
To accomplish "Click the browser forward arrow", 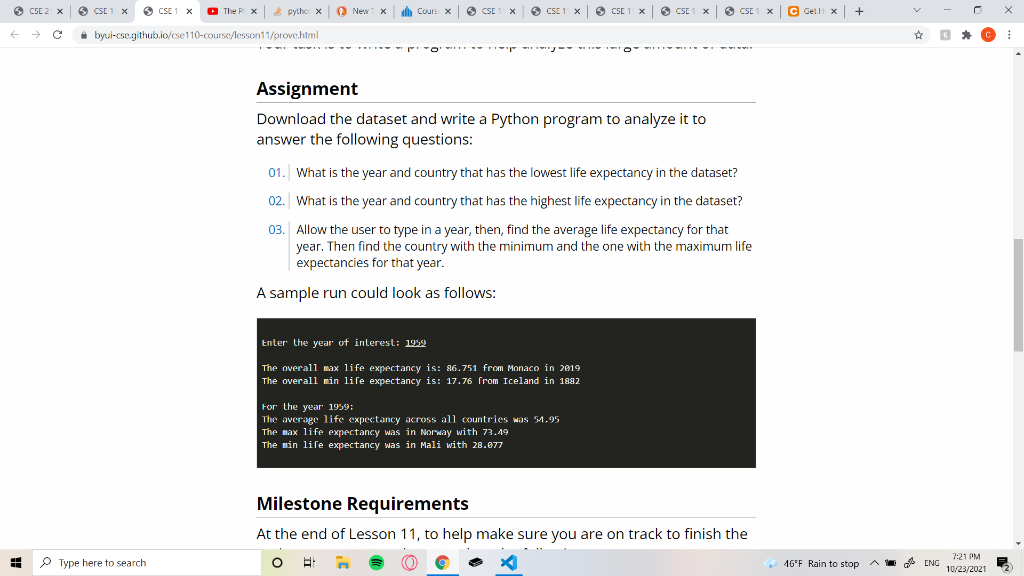I will click(x=36, y=35).
